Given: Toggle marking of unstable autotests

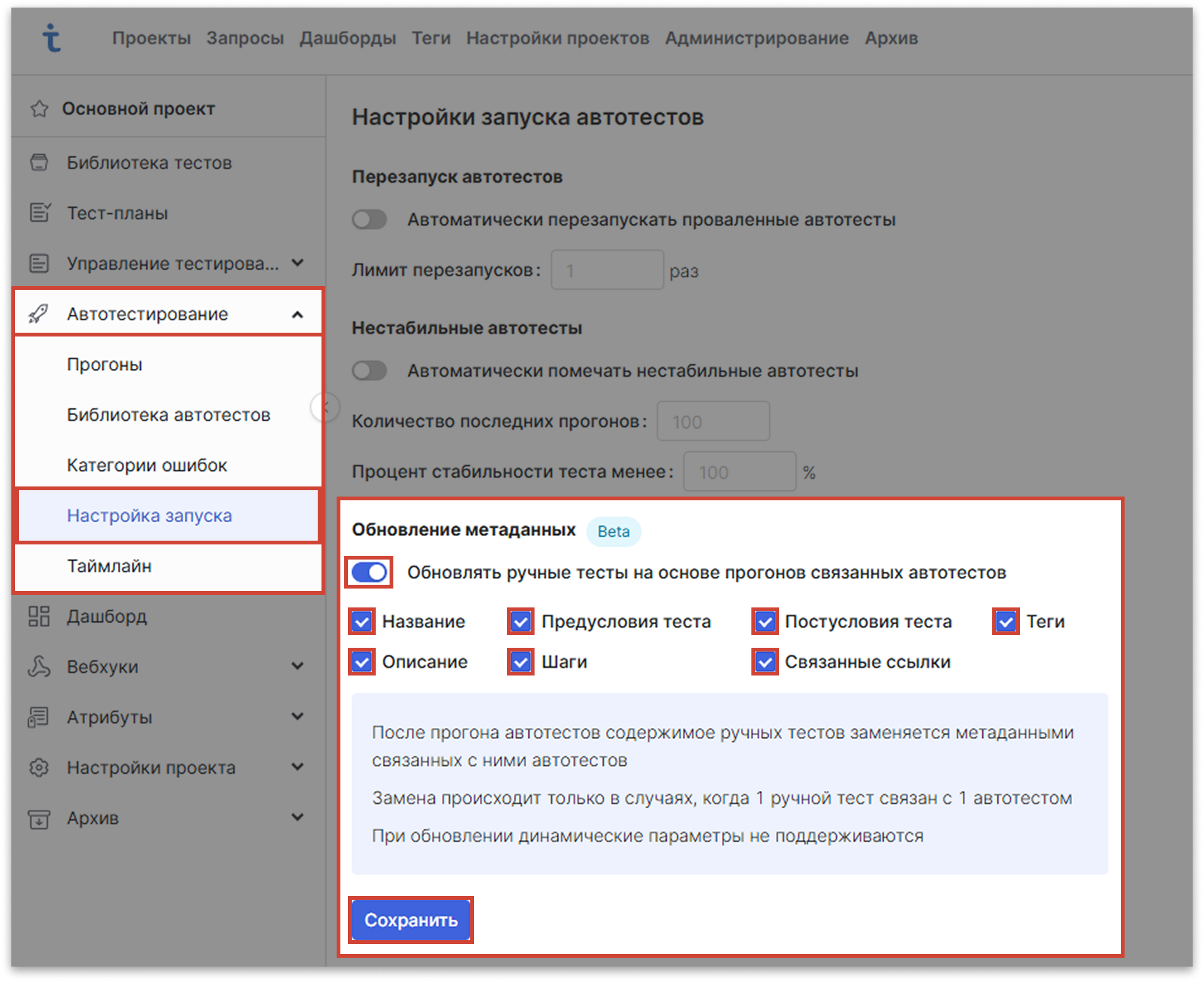Looking at the screenshot, I should (x=369, y=371).
